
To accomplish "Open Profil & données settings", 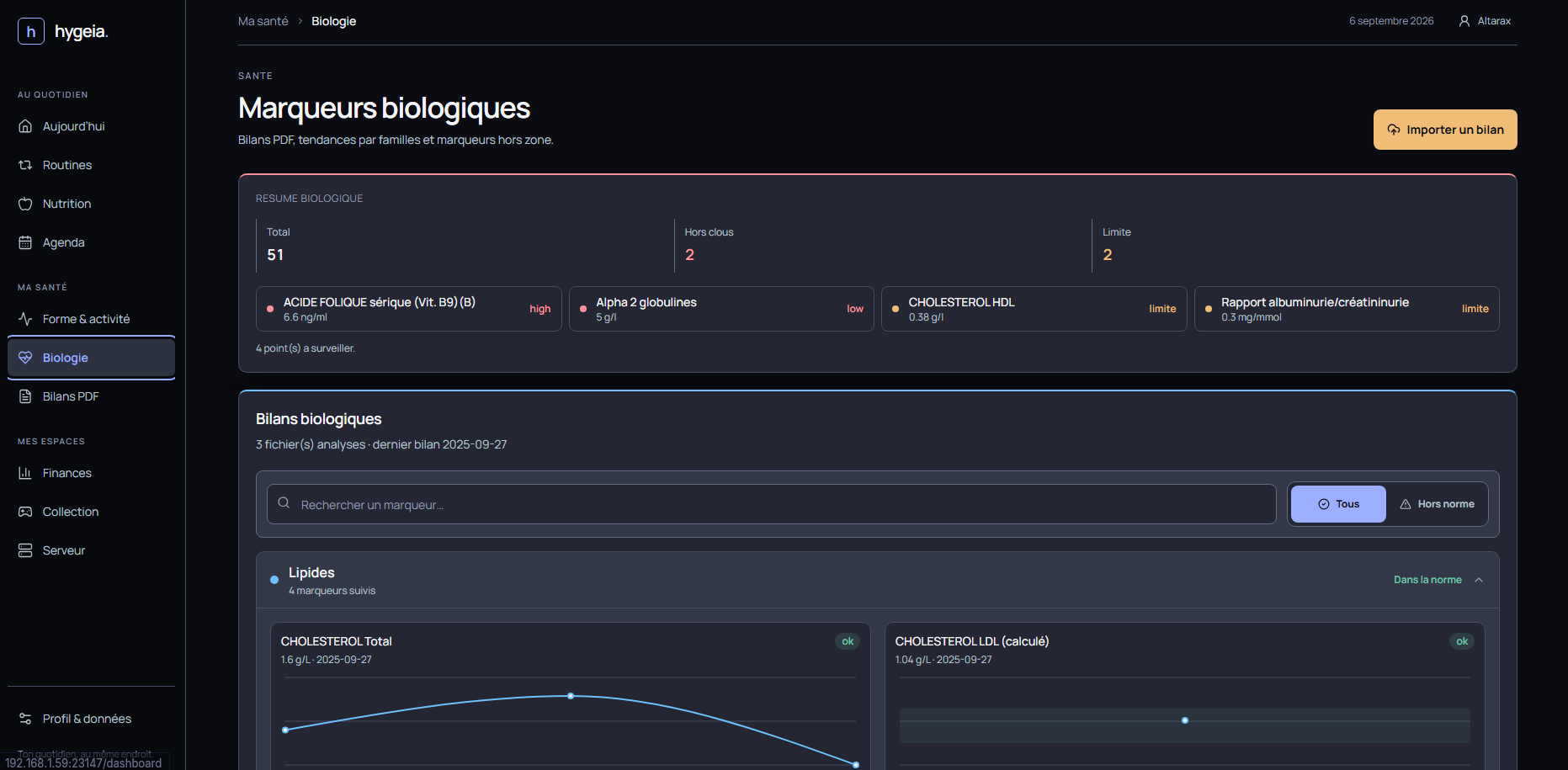I will [x=91, y=719].
